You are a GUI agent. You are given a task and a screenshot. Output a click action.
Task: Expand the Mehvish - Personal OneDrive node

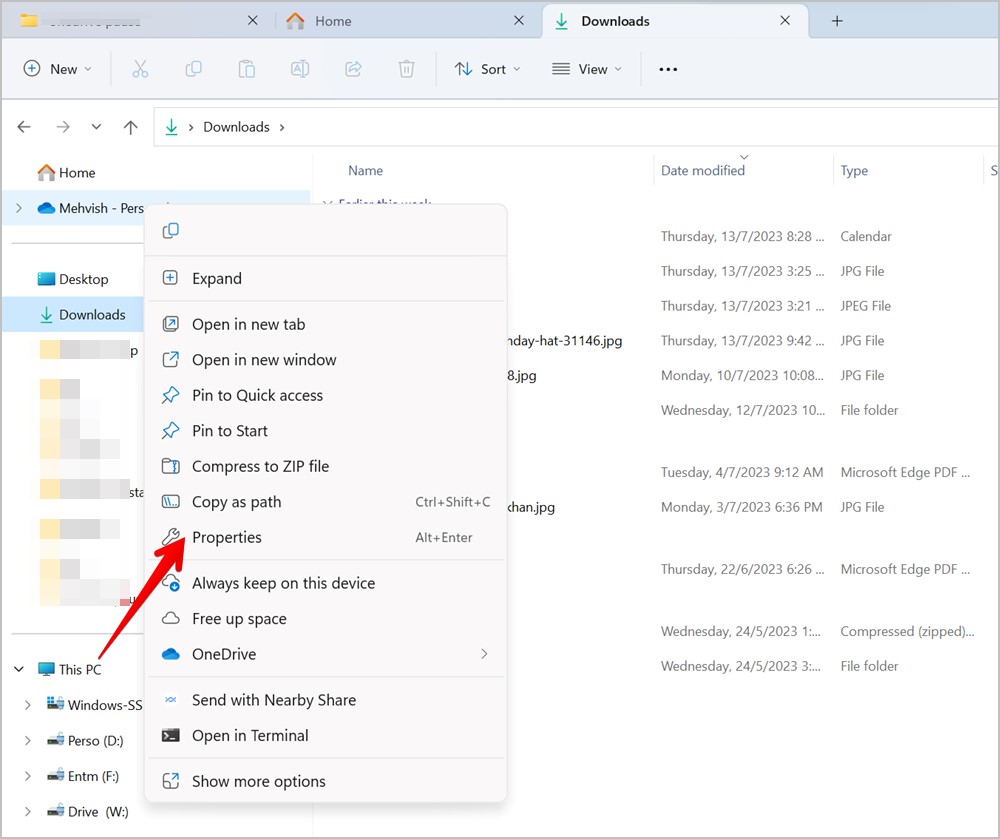(x=19, y=208)
